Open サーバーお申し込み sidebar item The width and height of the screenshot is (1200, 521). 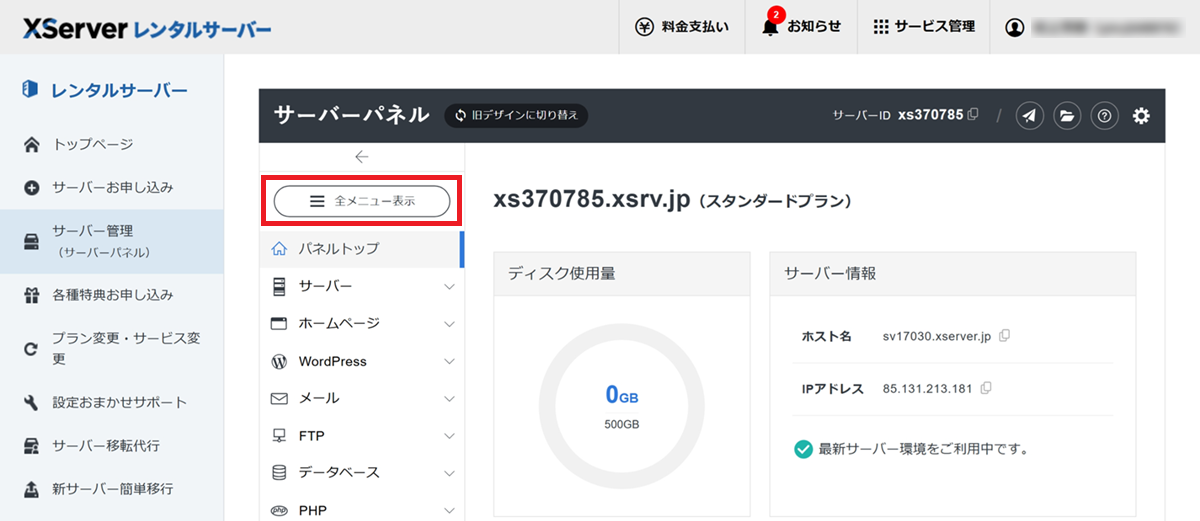click(112, 187)
